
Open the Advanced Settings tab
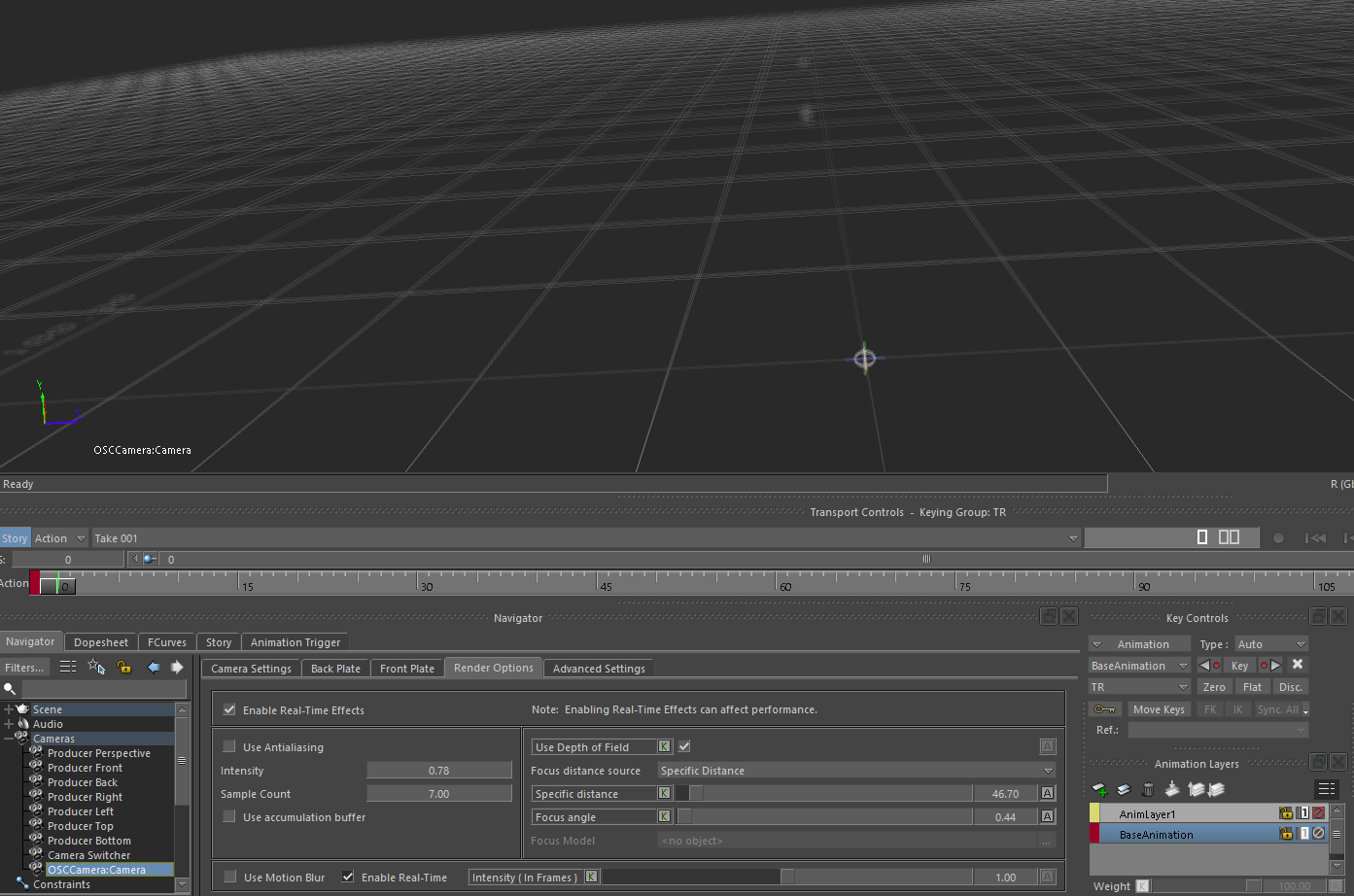coord(599,669)
